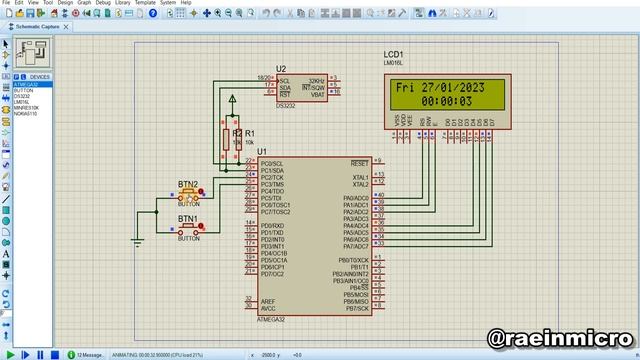The width and height of the screenshot is (640, 360).
Task: Select ATMEGA32 in the devices list
Action: [x=33, y=84]
